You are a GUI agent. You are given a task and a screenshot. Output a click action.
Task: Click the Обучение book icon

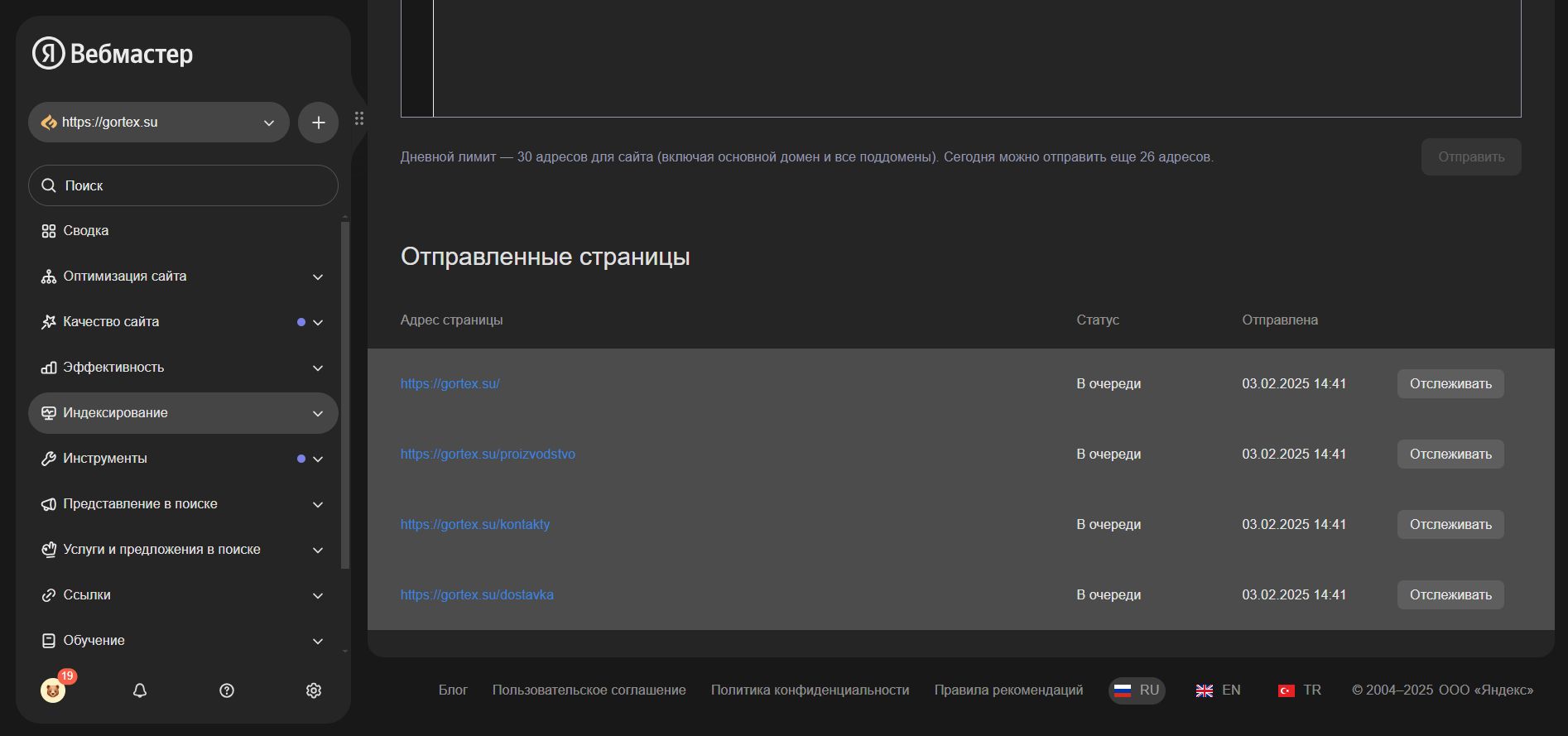(x=49, y=641)
